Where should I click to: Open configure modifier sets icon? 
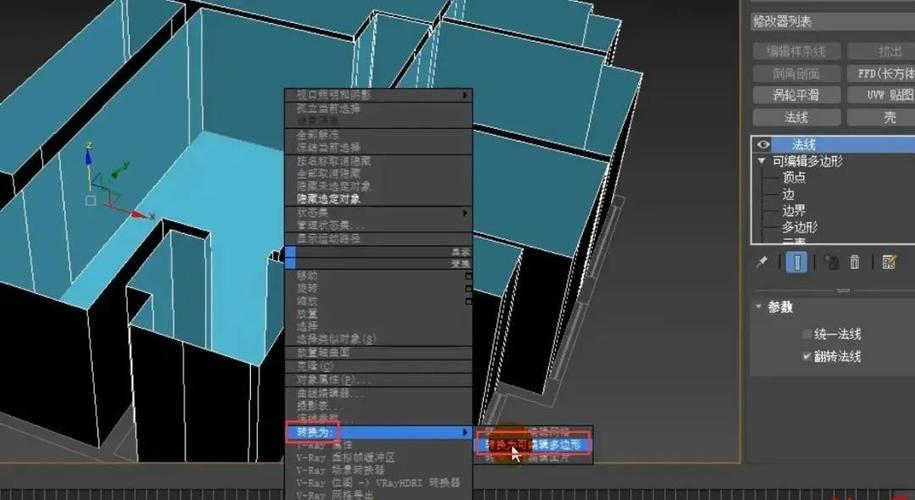(889, 262)
